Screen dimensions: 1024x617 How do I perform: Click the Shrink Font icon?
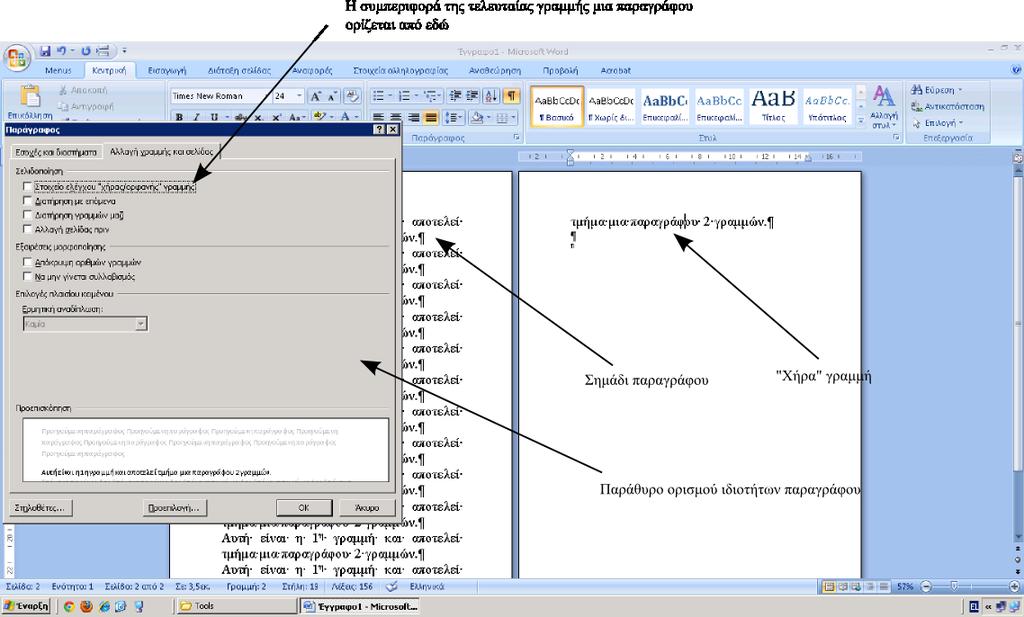pos(332,96)
